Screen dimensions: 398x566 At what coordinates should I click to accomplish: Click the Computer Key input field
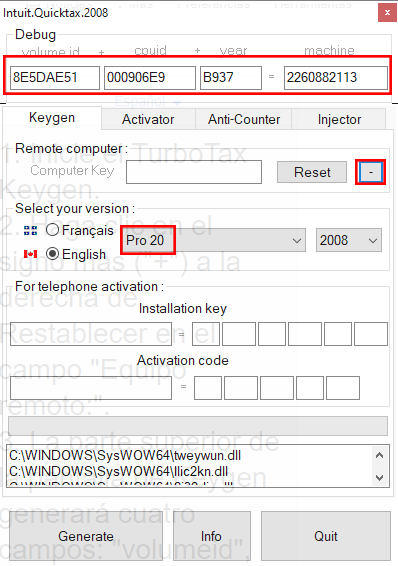(x=194, y=172)
